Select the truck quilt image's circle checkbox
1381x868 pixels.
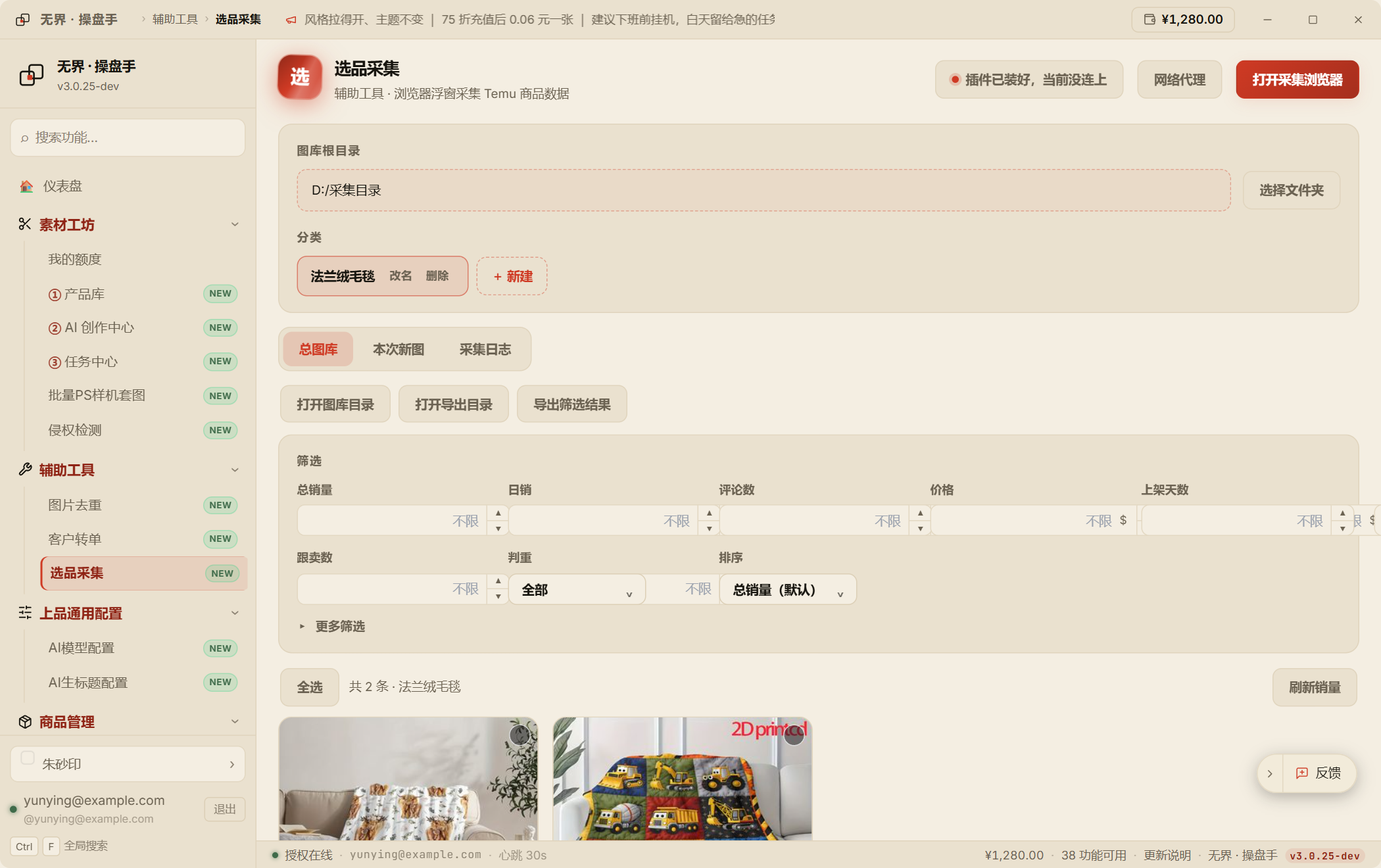click(x=794, y=735)
